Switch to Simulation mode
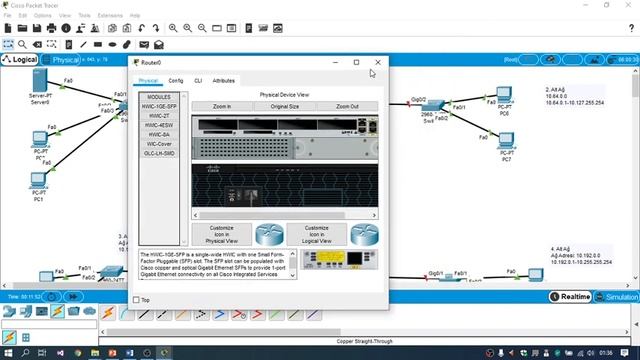 point(616,297)
